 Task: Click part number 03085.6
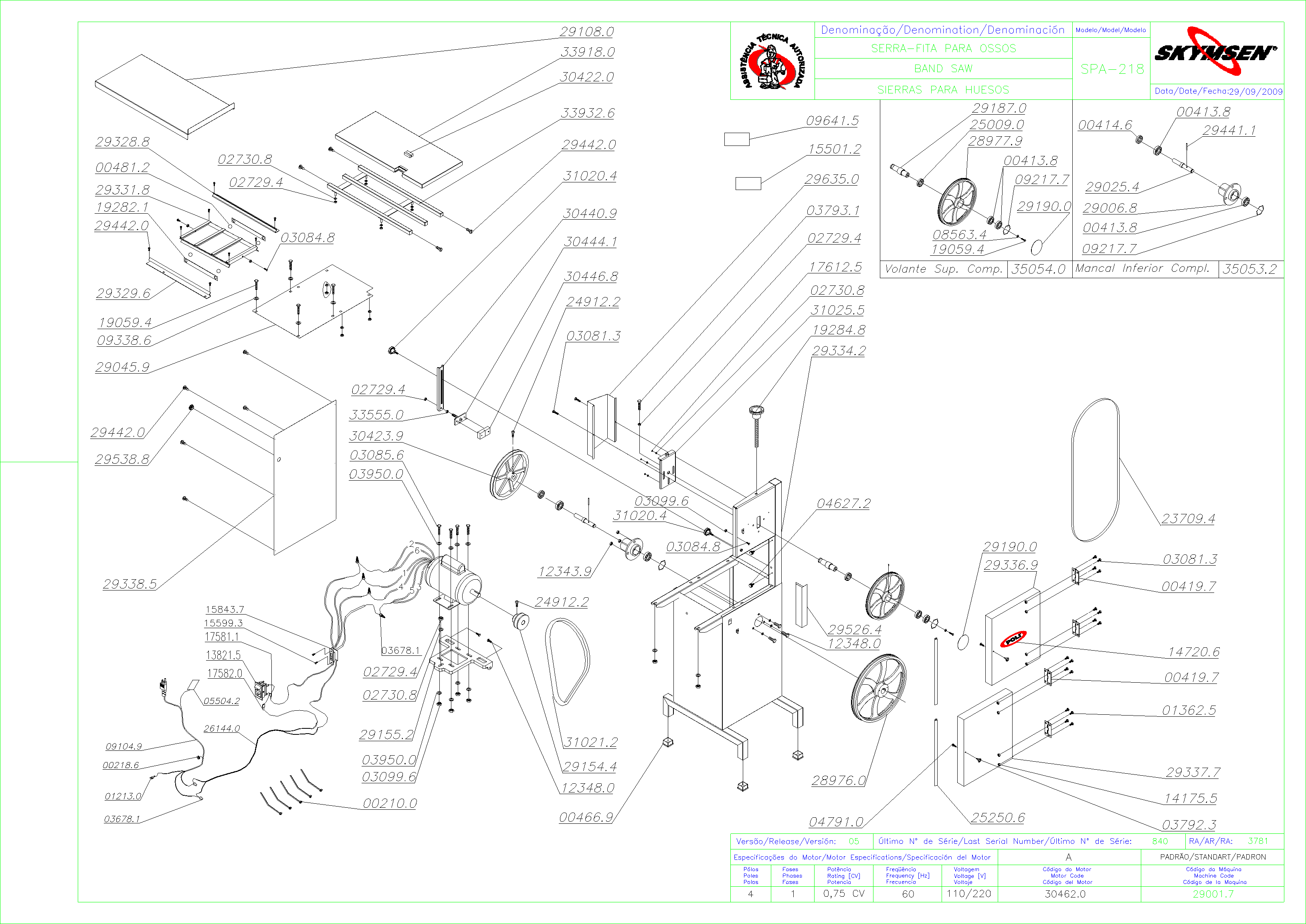click(x=376, y=455)
